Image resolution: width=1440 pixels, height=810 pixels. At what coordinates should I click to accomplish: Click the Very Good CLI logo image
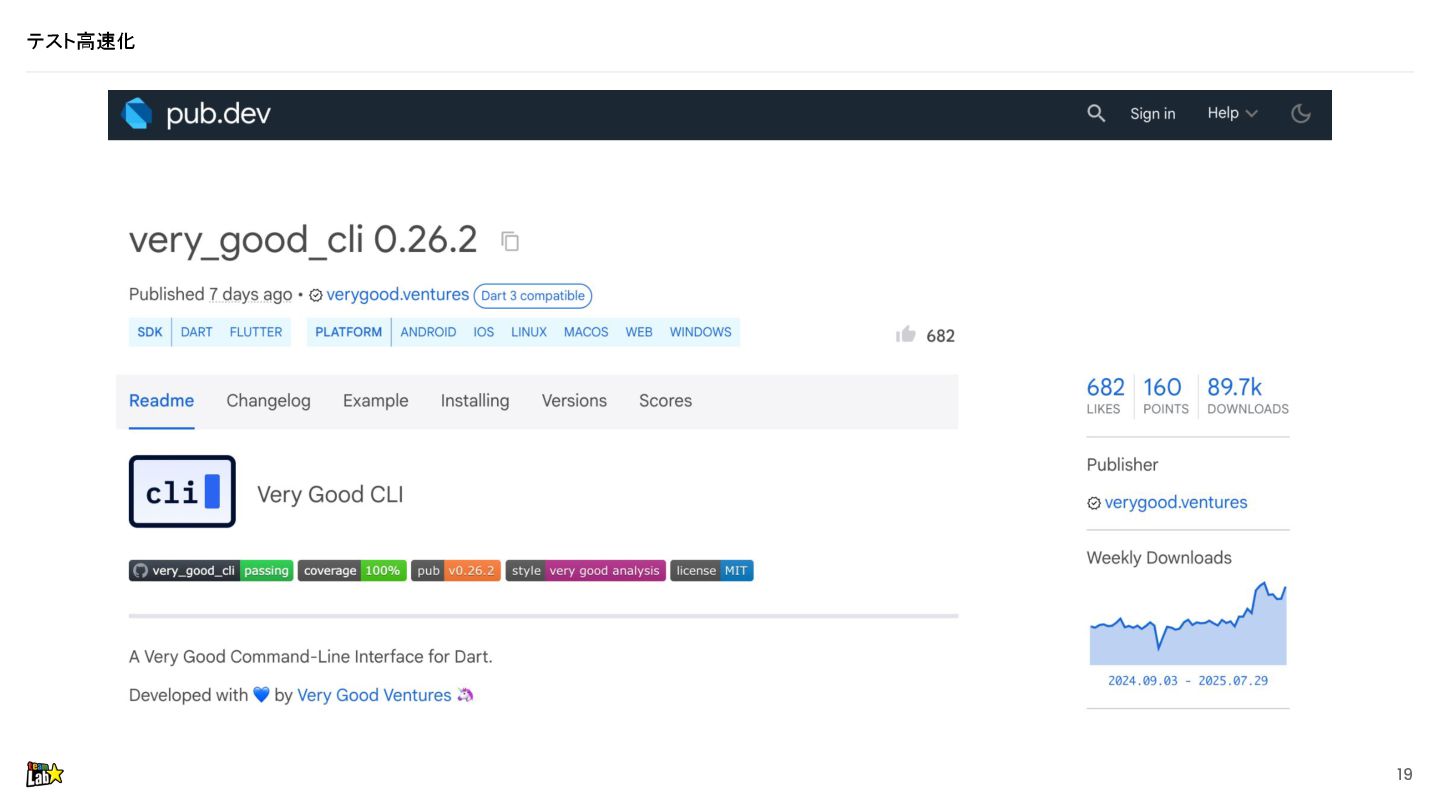pos(182,491)
